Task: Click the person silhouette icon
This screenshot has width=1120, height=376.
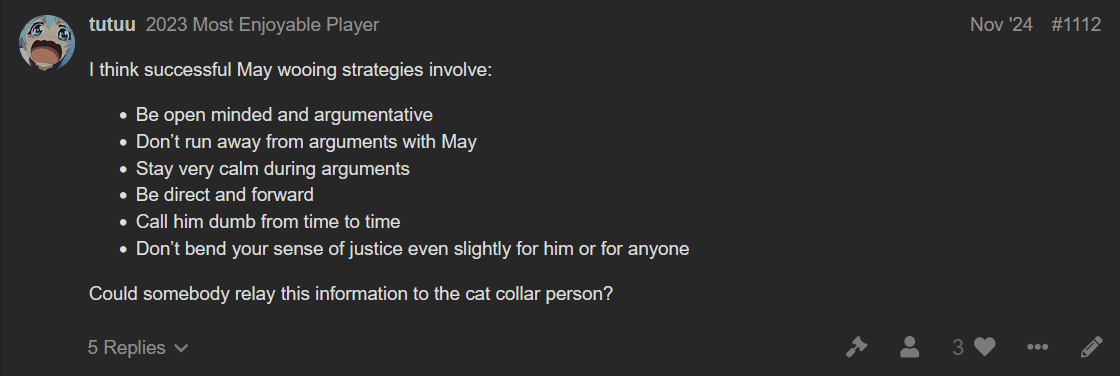Action: pos(909,347)
